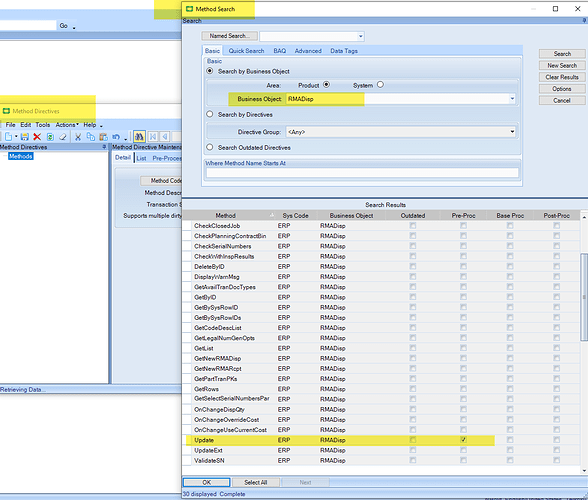This screenshot has width=588, height=500.
Task: Click the scissors Cut icon
Action: coord(78,137)
